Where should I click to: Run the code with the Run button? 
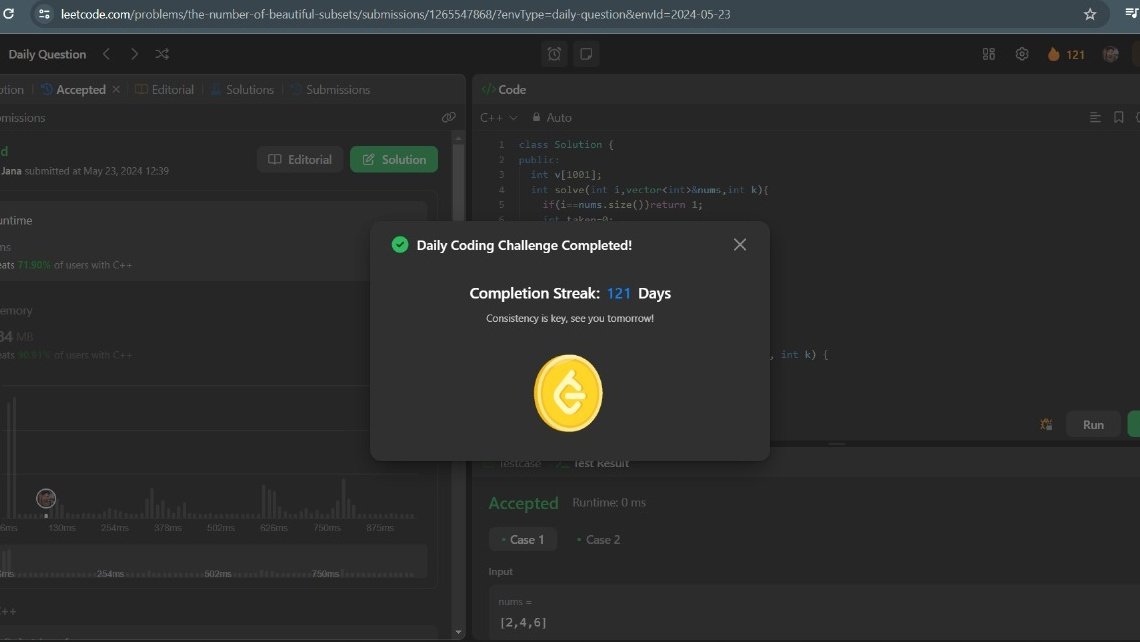pyautogui.click(x=1093, y=424)
